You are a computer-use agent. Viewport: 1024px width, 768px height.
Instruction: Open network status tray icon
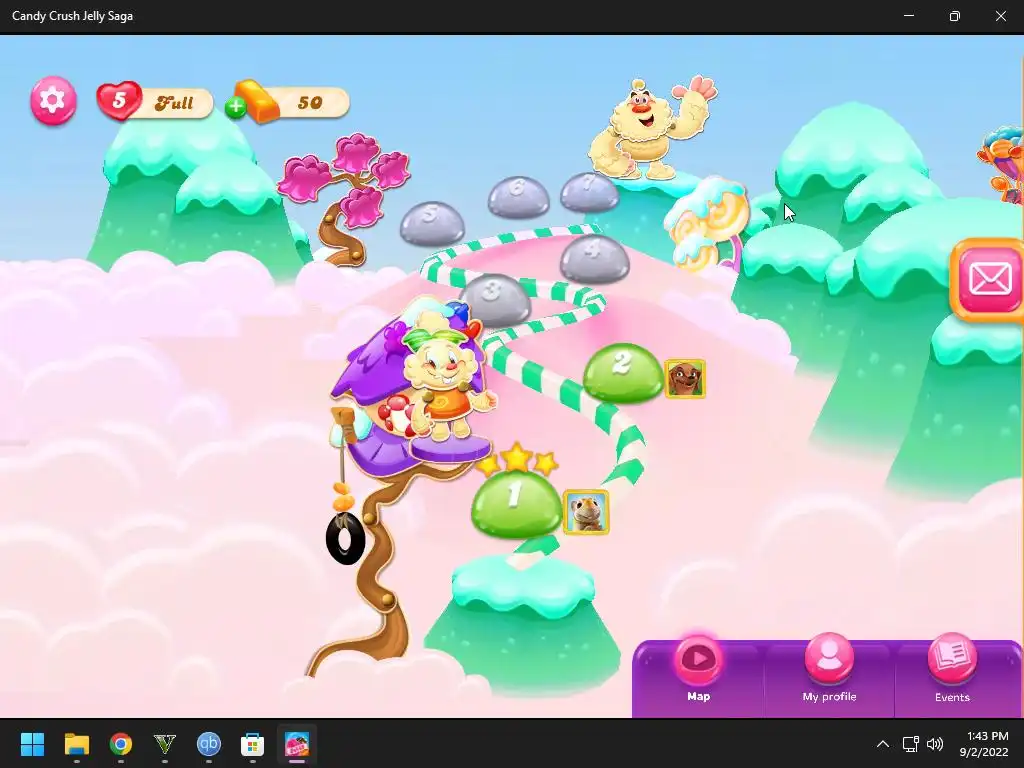[x=910, y=744]
